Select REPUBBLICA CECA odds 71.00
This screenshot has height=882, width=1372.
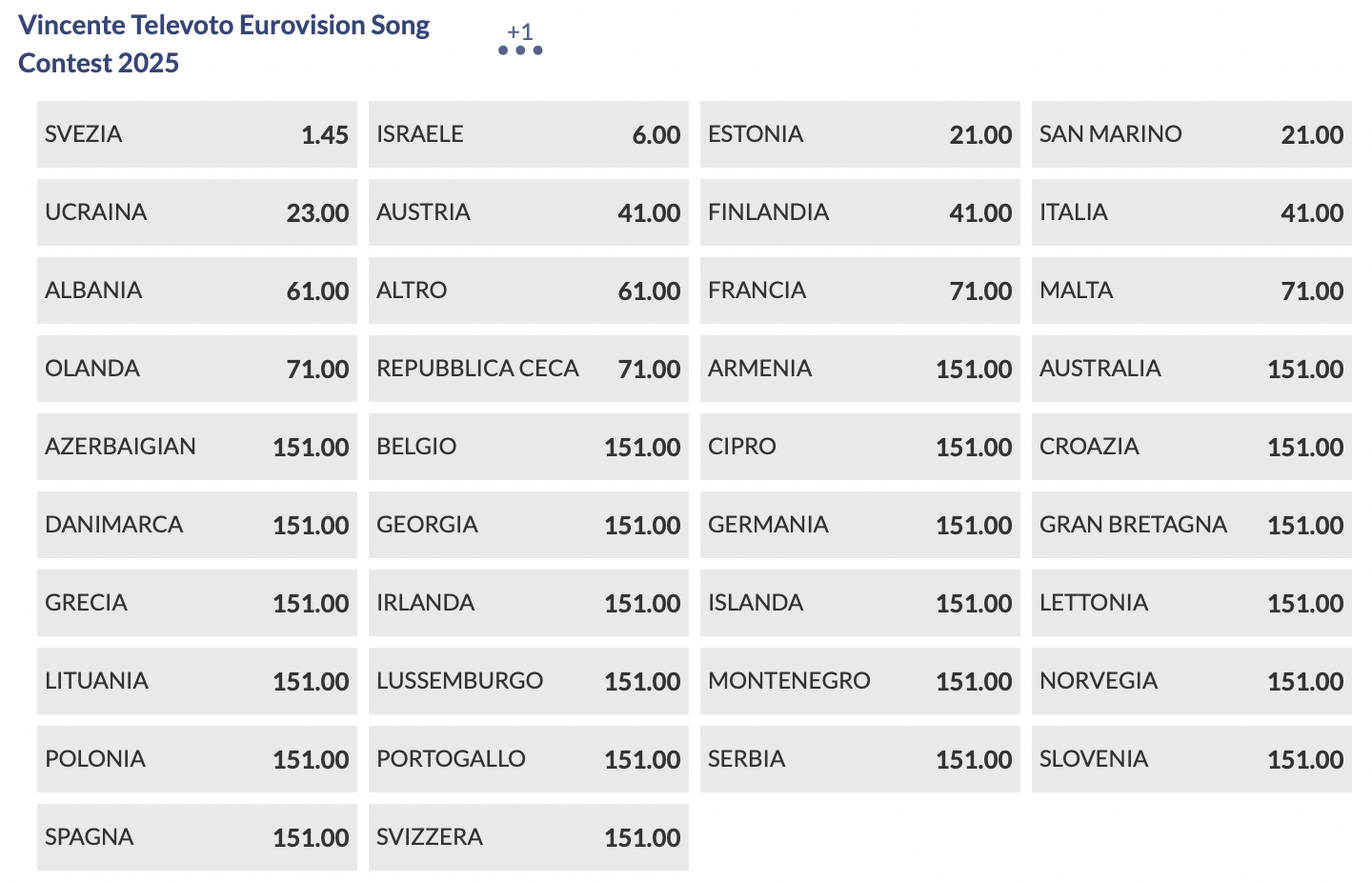point(529,369)
